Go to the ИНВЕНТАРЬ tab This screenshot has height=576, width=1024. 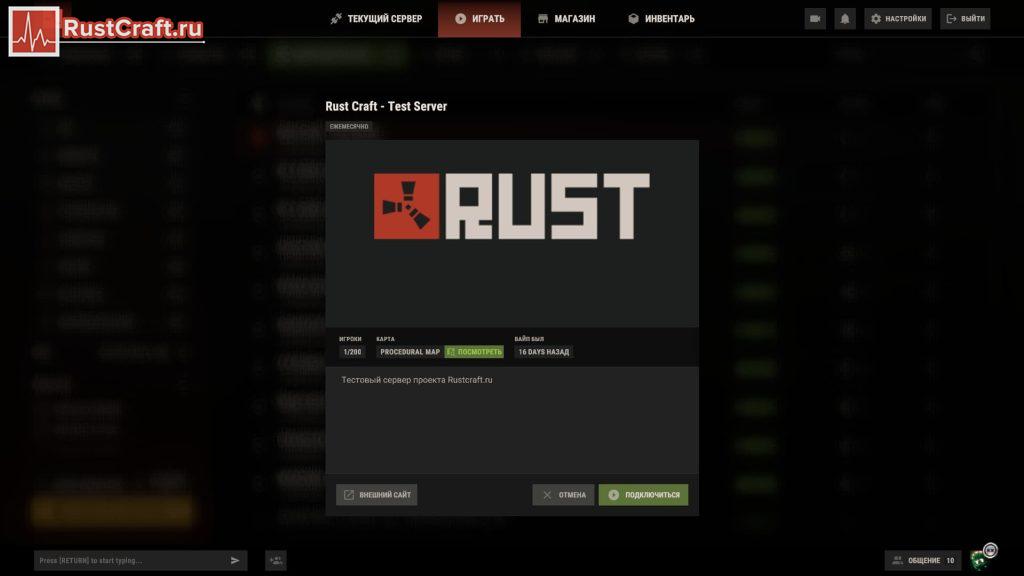point(662,19)
